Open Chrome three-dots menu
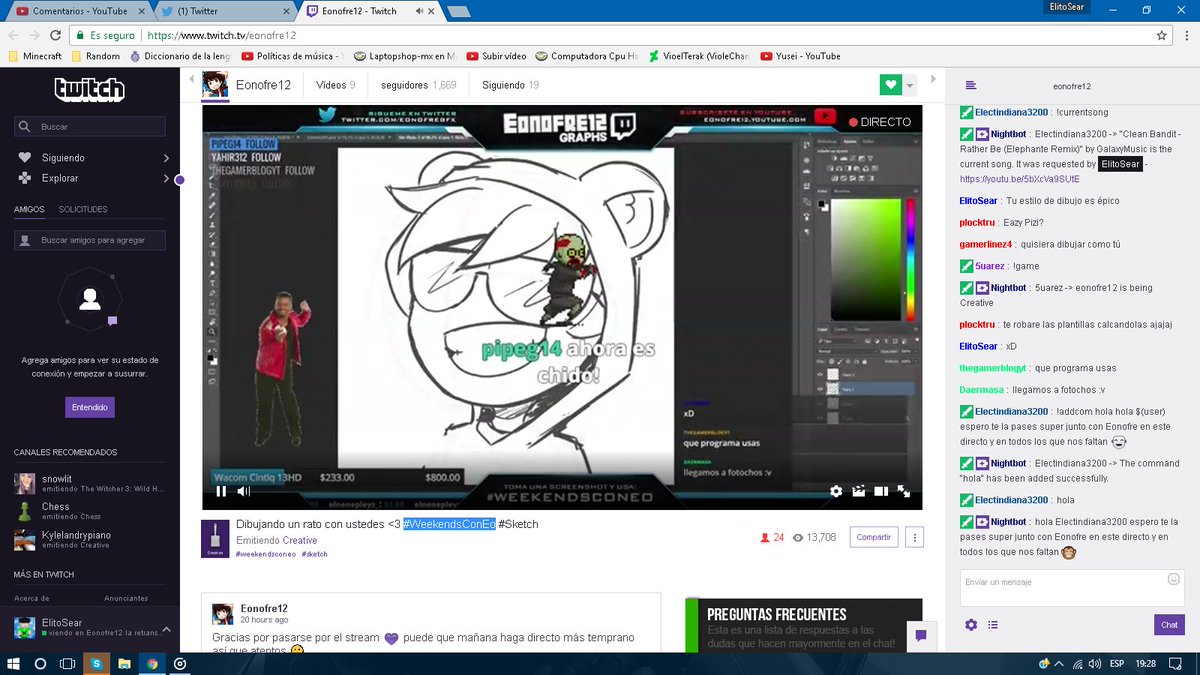1200x675 pixels. pyautogui.click(x=1186, y=34)
